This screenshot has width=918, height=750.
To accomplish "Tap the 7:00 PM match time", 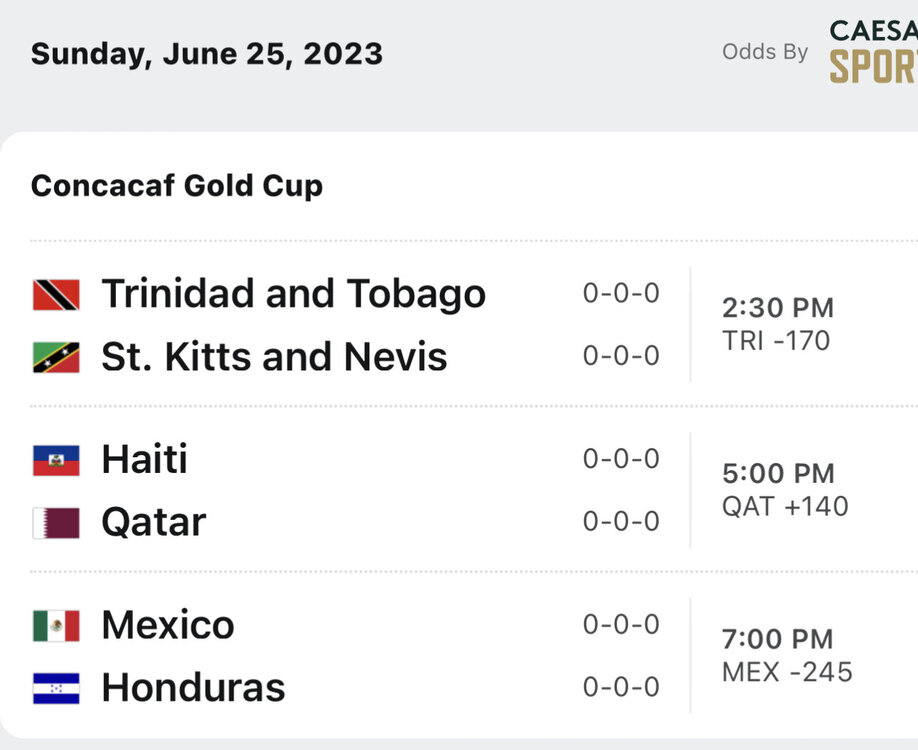I will [777, 639].
